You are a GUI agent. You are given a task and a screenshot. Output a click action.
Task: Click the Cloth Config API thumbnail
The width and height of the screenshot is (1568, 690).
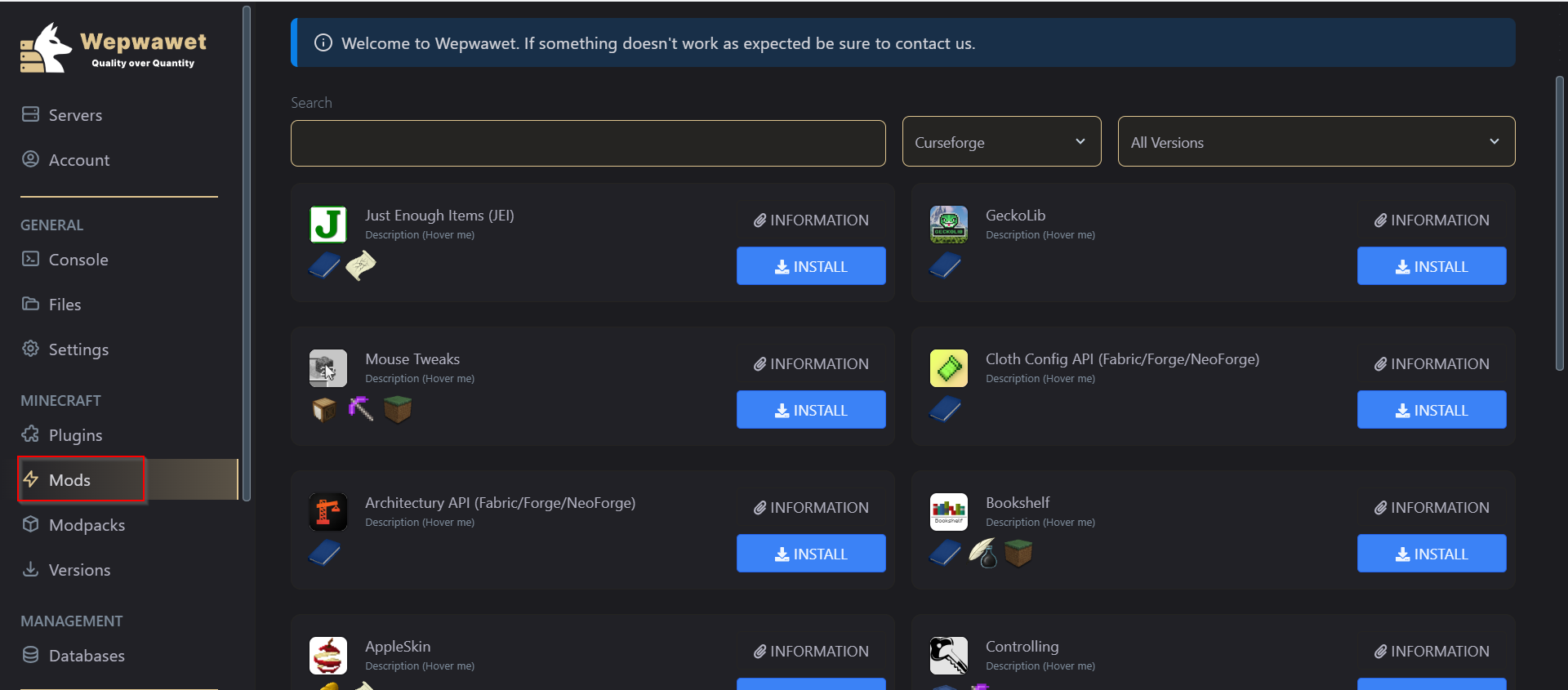(949, 368)
